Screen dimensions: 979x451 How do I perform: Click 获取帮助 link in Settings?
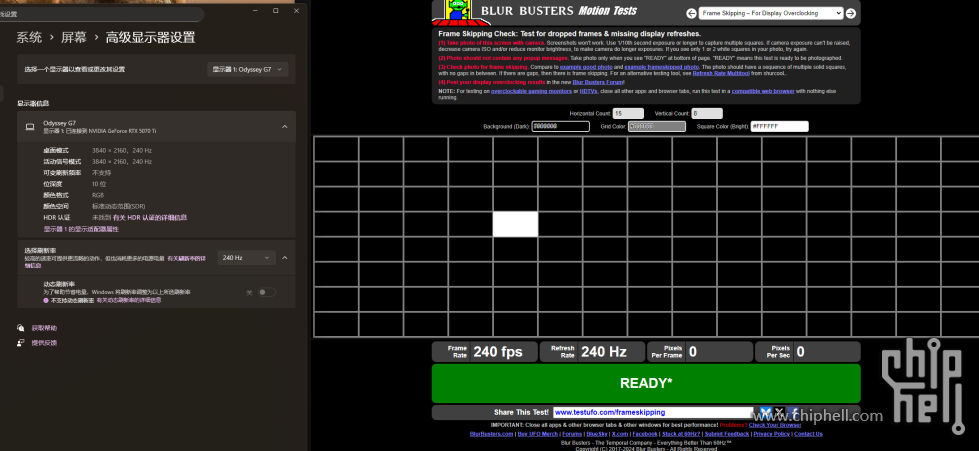[44, 328]
